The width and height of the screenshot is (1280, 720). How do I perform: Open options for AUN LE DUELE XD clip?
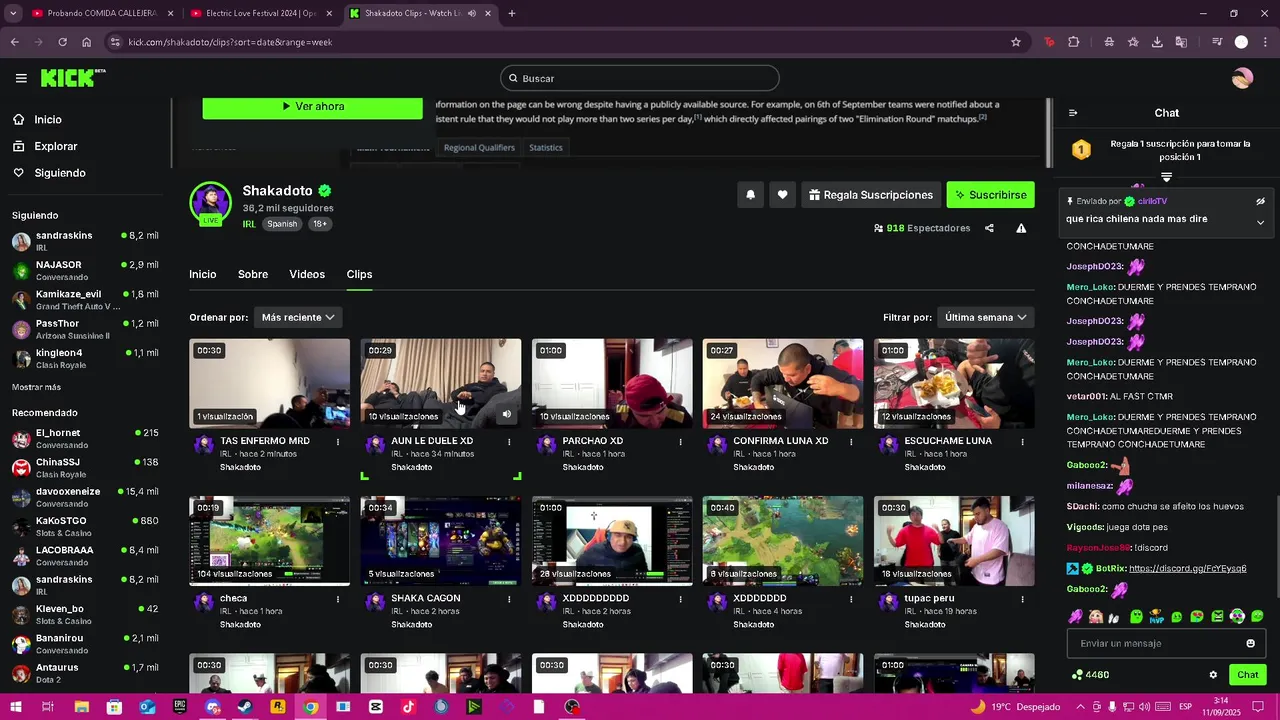pos(509,441)
